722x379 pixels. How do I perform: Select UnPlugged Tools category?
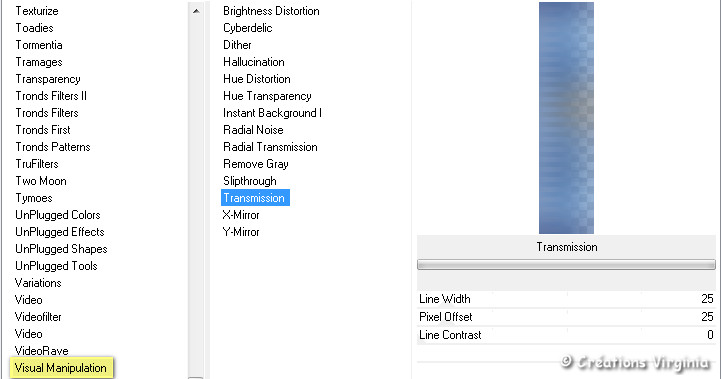pyautogui.click(x=56, y=266)
